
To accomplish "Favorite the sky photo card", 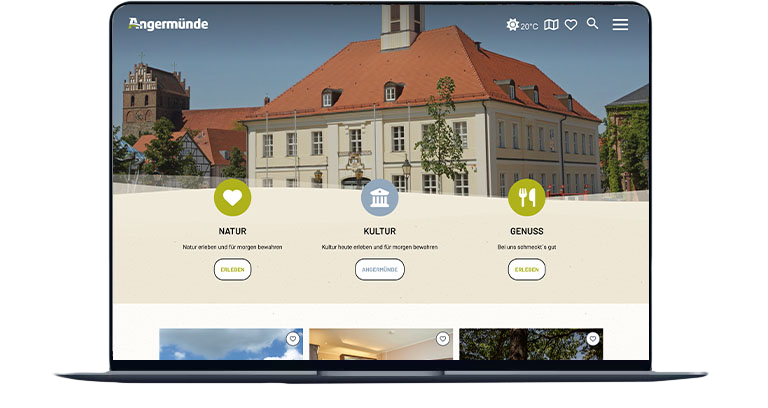I will click(293, 338).
